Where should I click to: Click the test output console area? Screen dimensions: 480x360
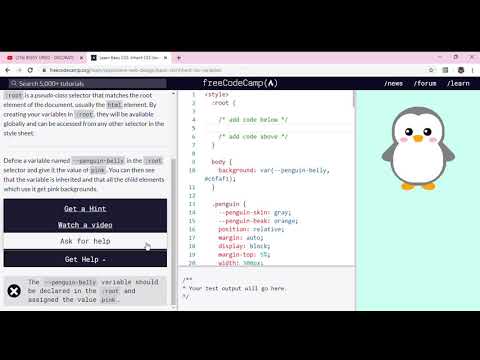tap(267, 289)
